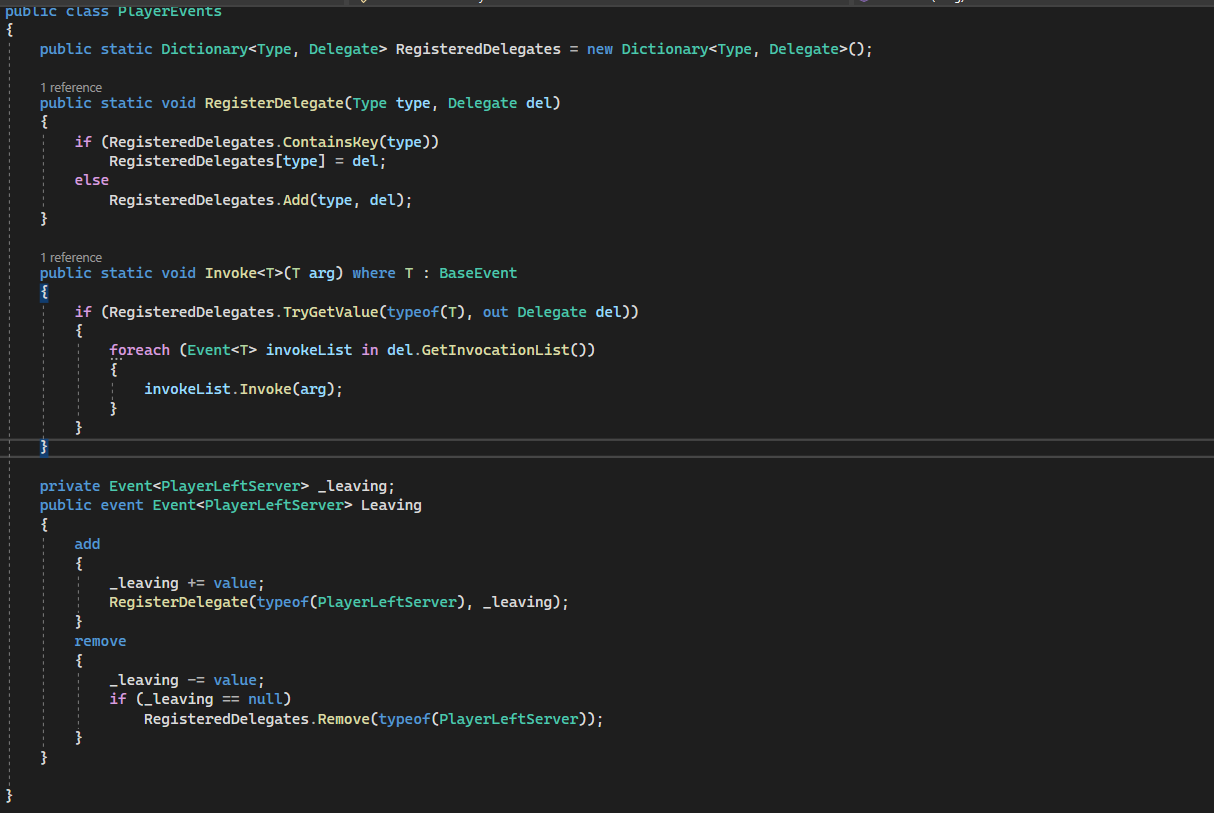Viewport: 1214px width, 813px height.
Task: Click the '+=' operator in the add accessor
Action: (196, 583)
